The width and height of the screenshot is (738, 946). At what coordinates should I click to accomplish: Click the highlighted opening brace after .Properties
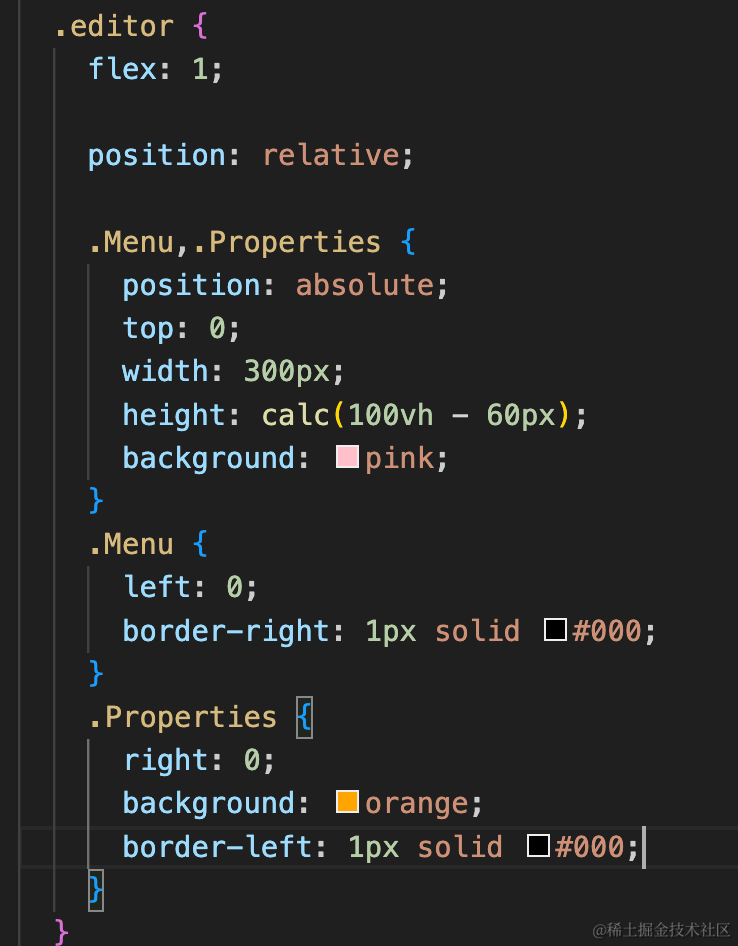click(304, 717)
